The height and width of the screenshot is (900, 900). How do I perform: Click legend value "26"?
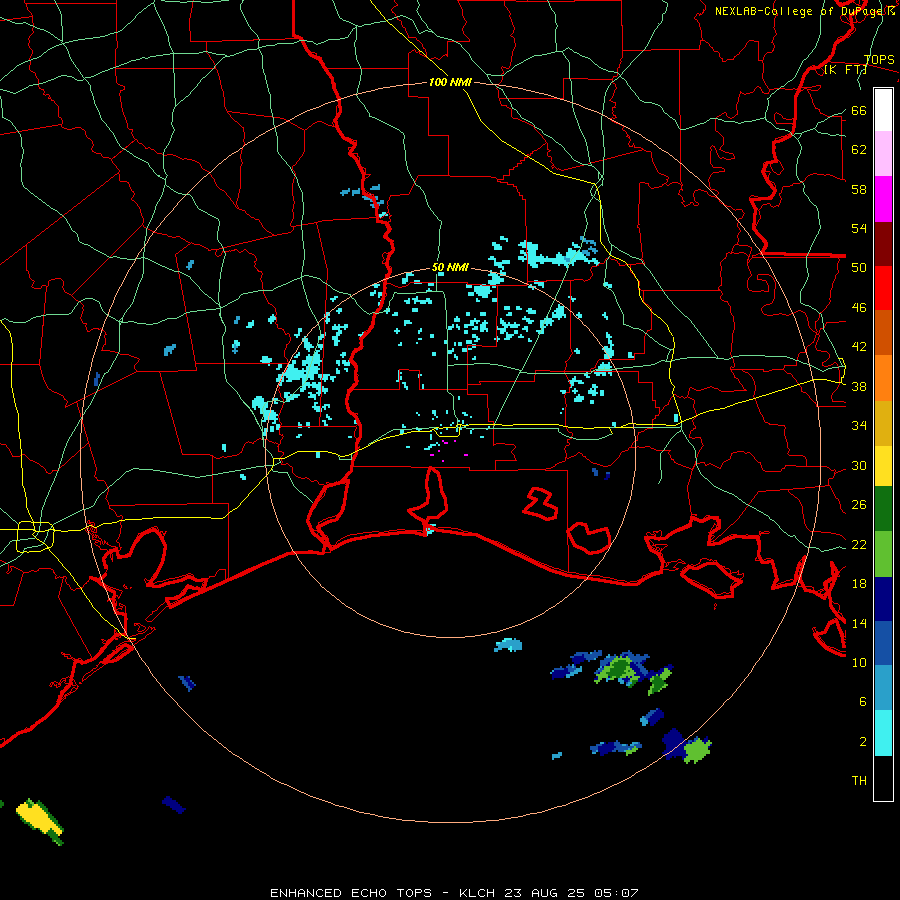point(859,505)
